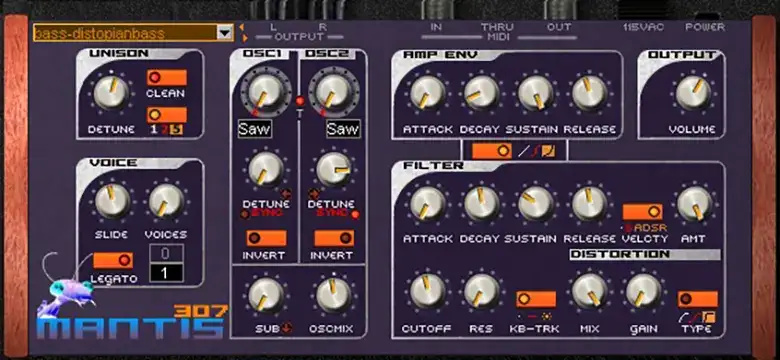
Task: Click the Filter Release knob
Action: 589,203
